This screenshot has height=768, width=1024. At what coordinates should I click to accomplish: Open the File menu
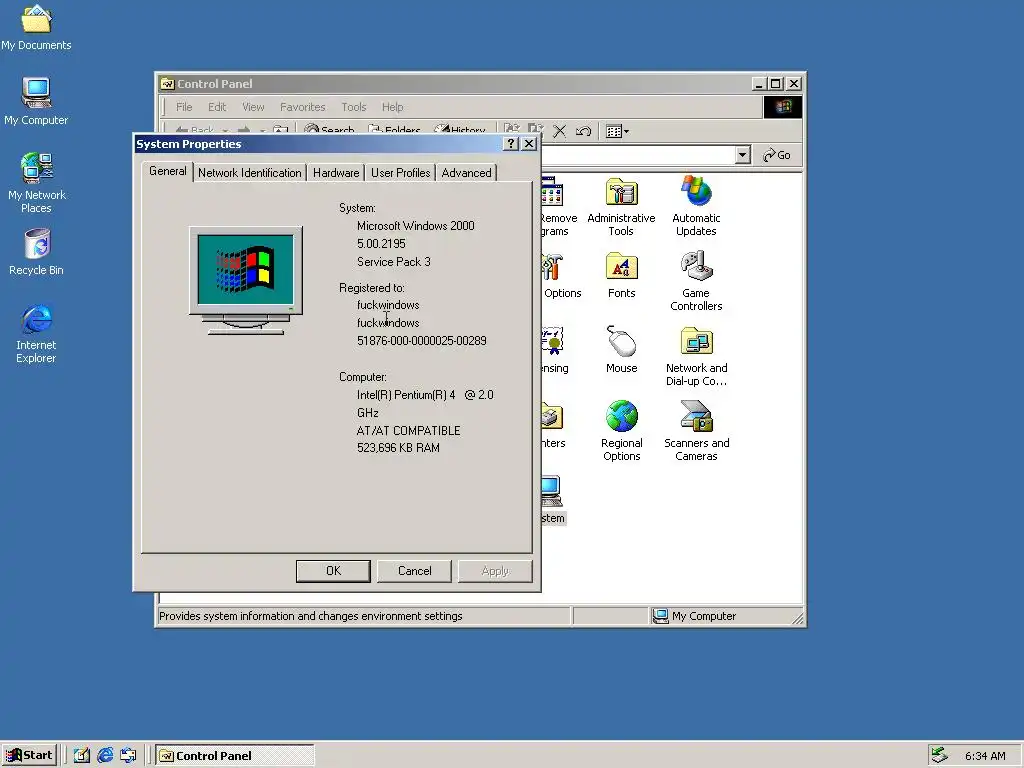pyautogui.click(x=184, y=107)
